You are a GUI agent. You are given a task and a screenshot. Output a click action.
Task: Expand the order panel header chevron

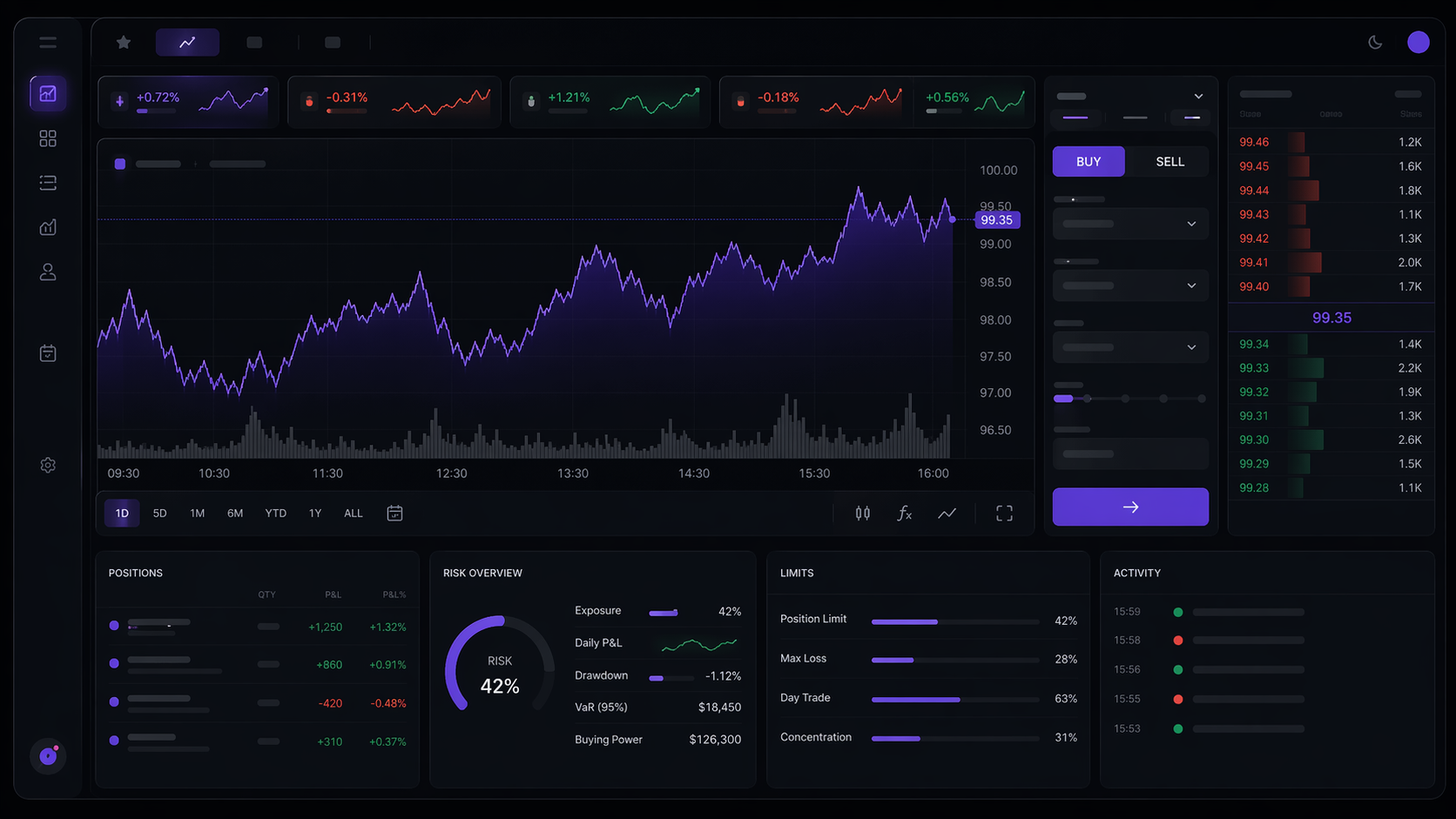(x=1198, y=96)
